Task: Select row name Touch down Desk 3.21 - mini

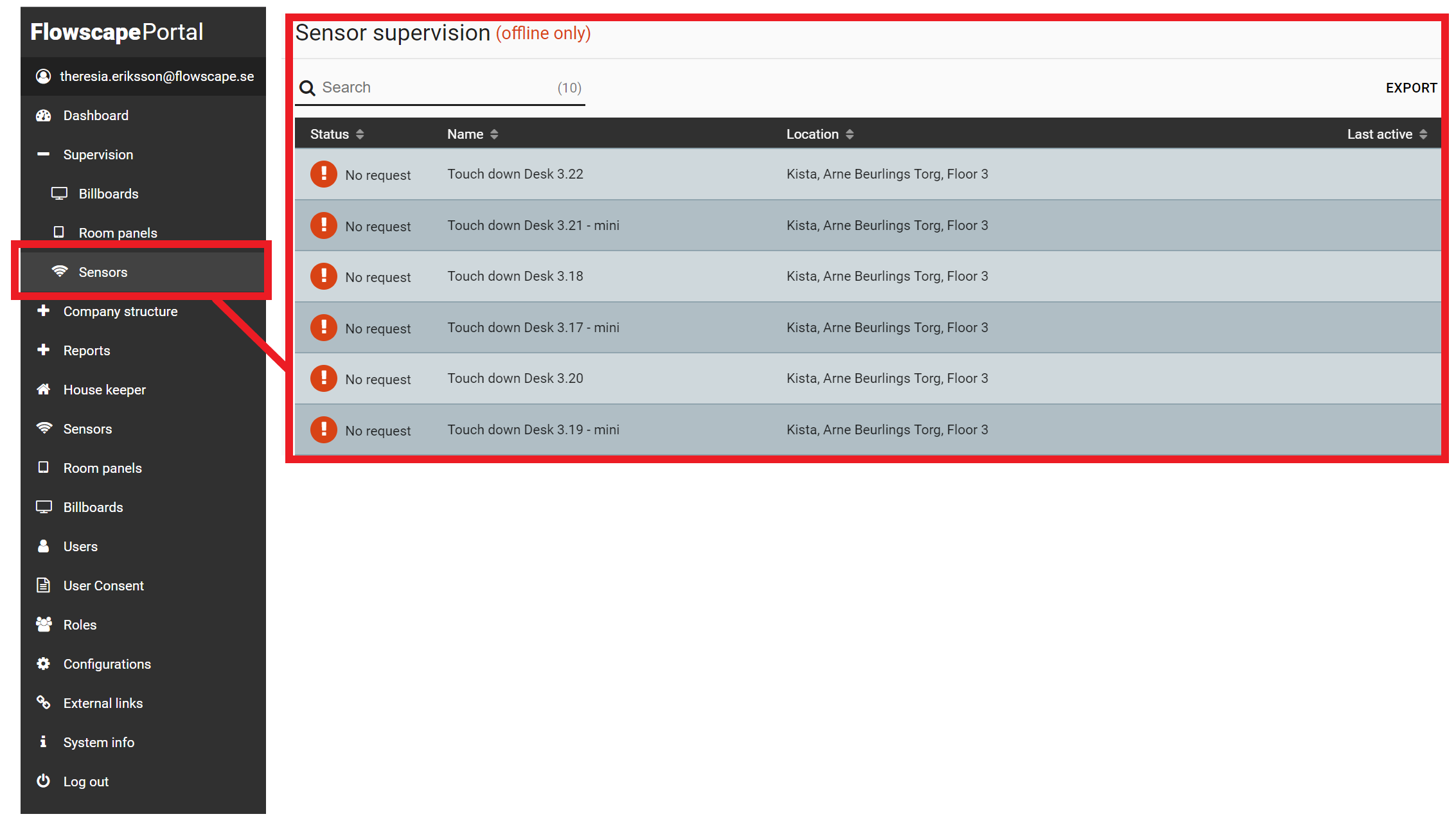Action: 533,225
